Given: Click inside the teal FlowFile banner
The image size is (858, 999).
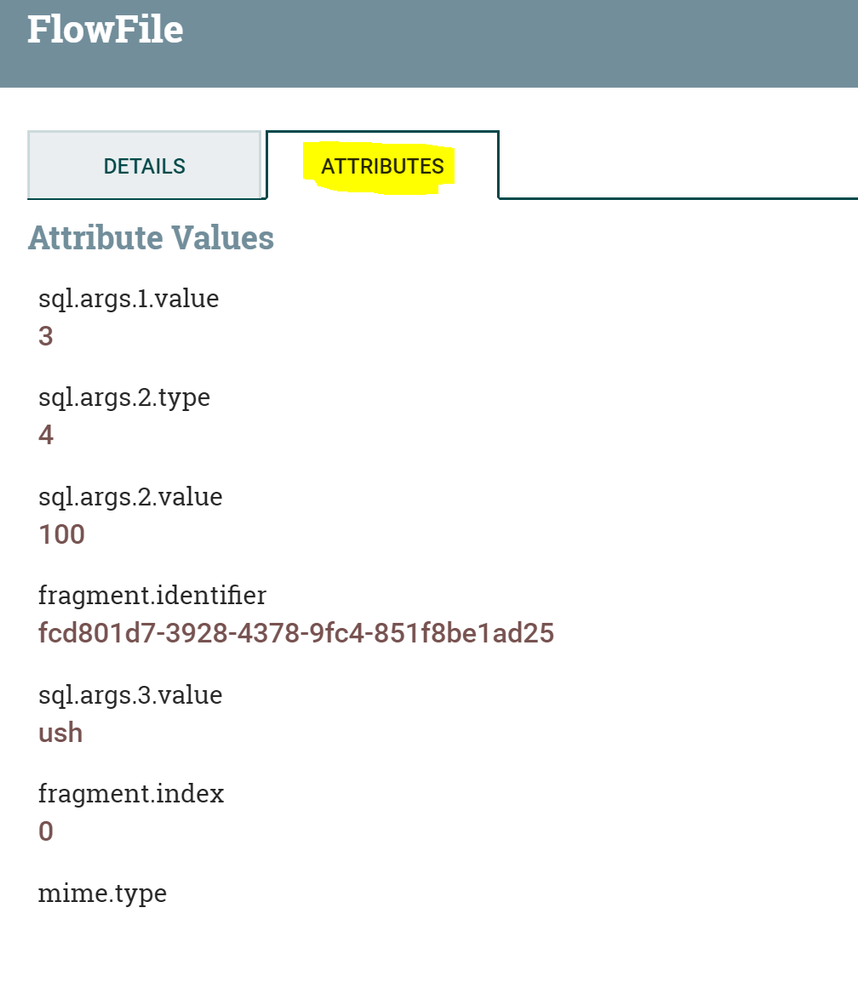Looking at the screenshot, I should (x=500, y=45).
